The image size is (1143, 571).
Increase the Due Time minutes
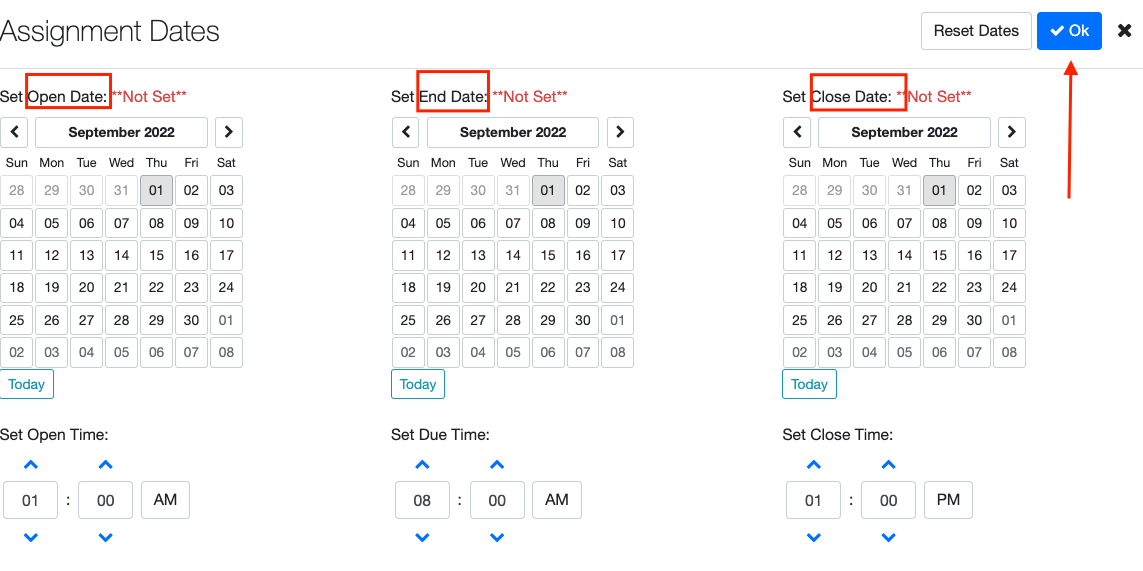click(497, 465)
